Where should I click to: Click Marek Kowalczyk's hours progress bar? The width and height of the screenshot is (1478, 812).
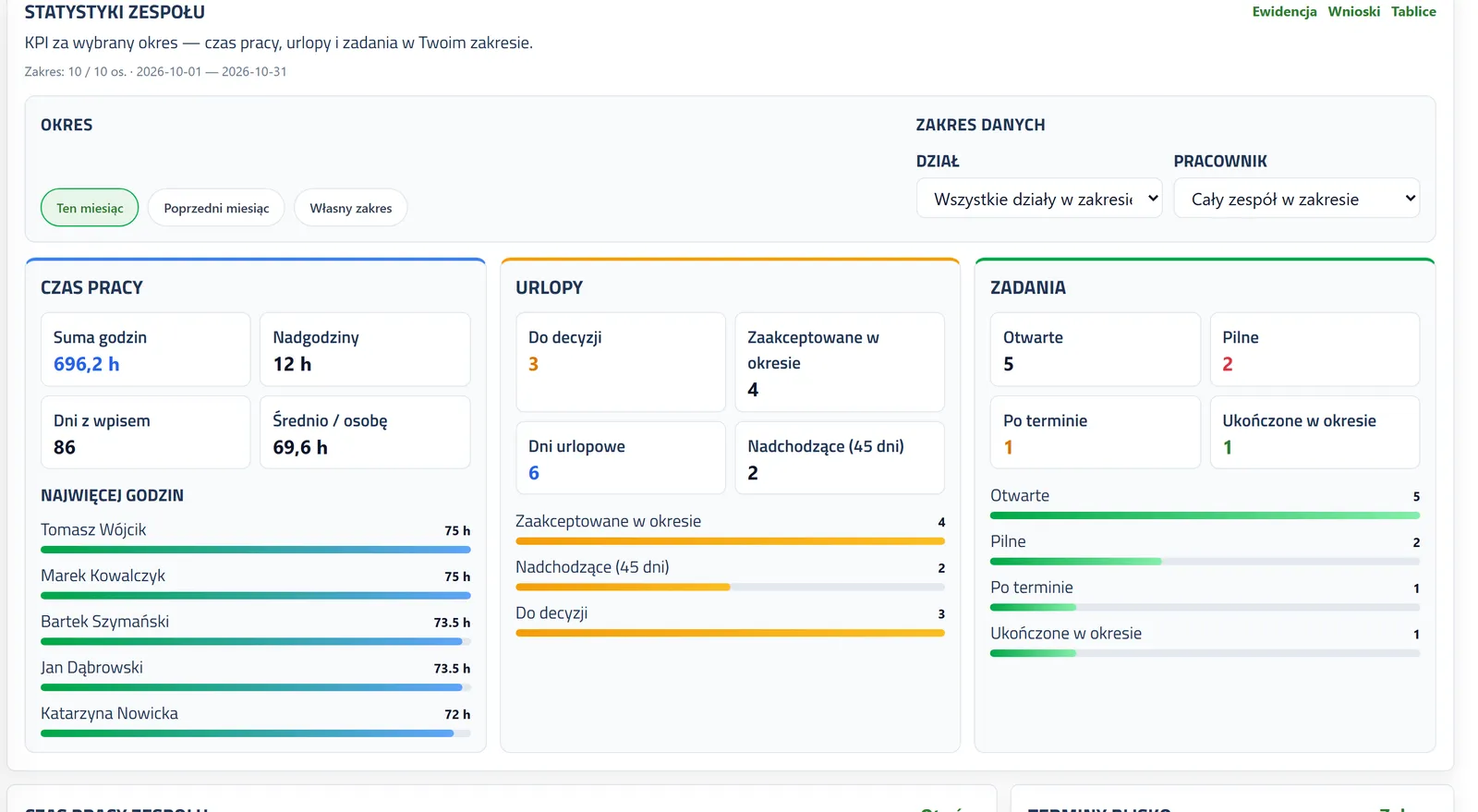click(x=256, y=596)
